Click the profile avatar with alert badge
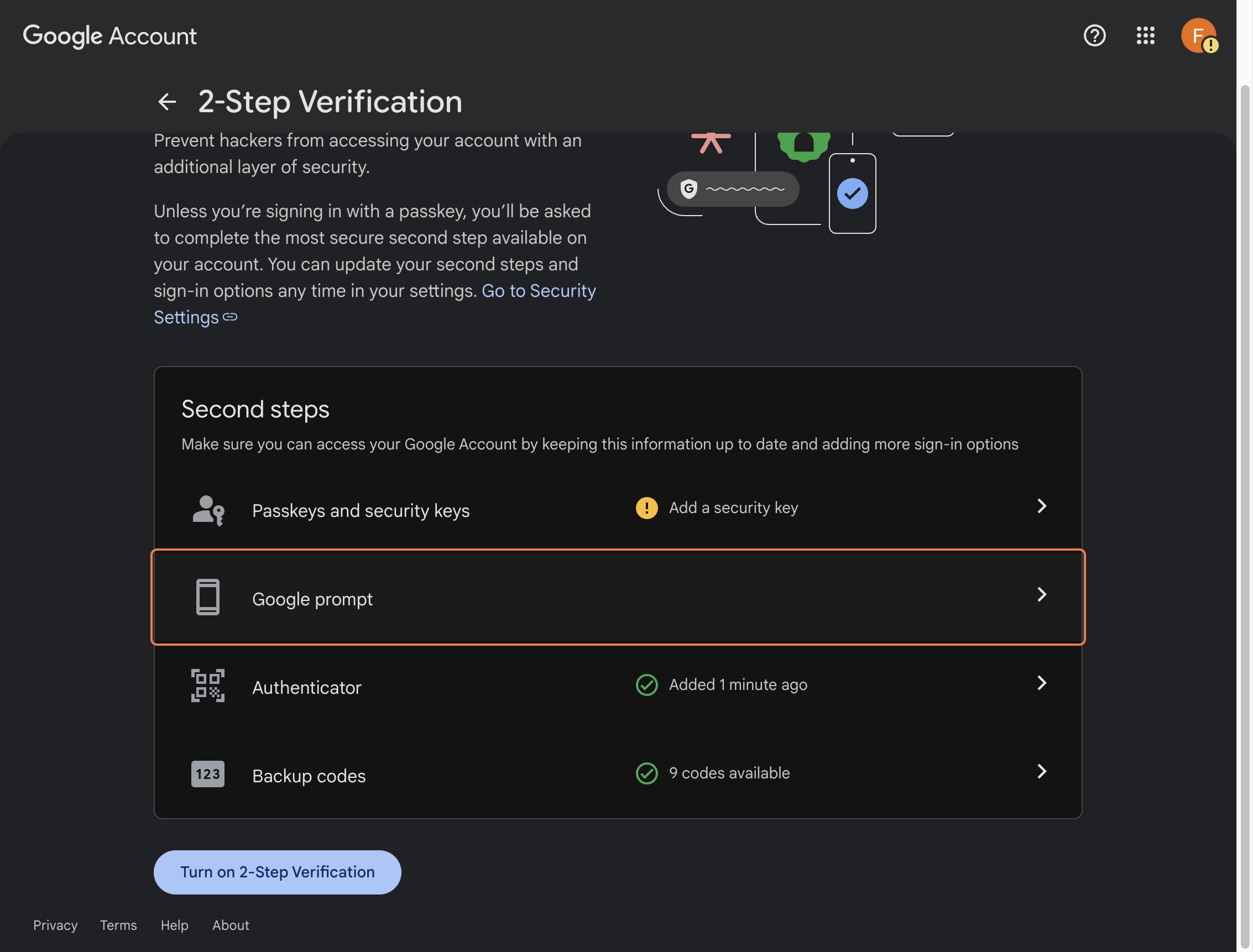Image resolution: width=1253 pixels, height=952 pixels. coord(1199,36)
